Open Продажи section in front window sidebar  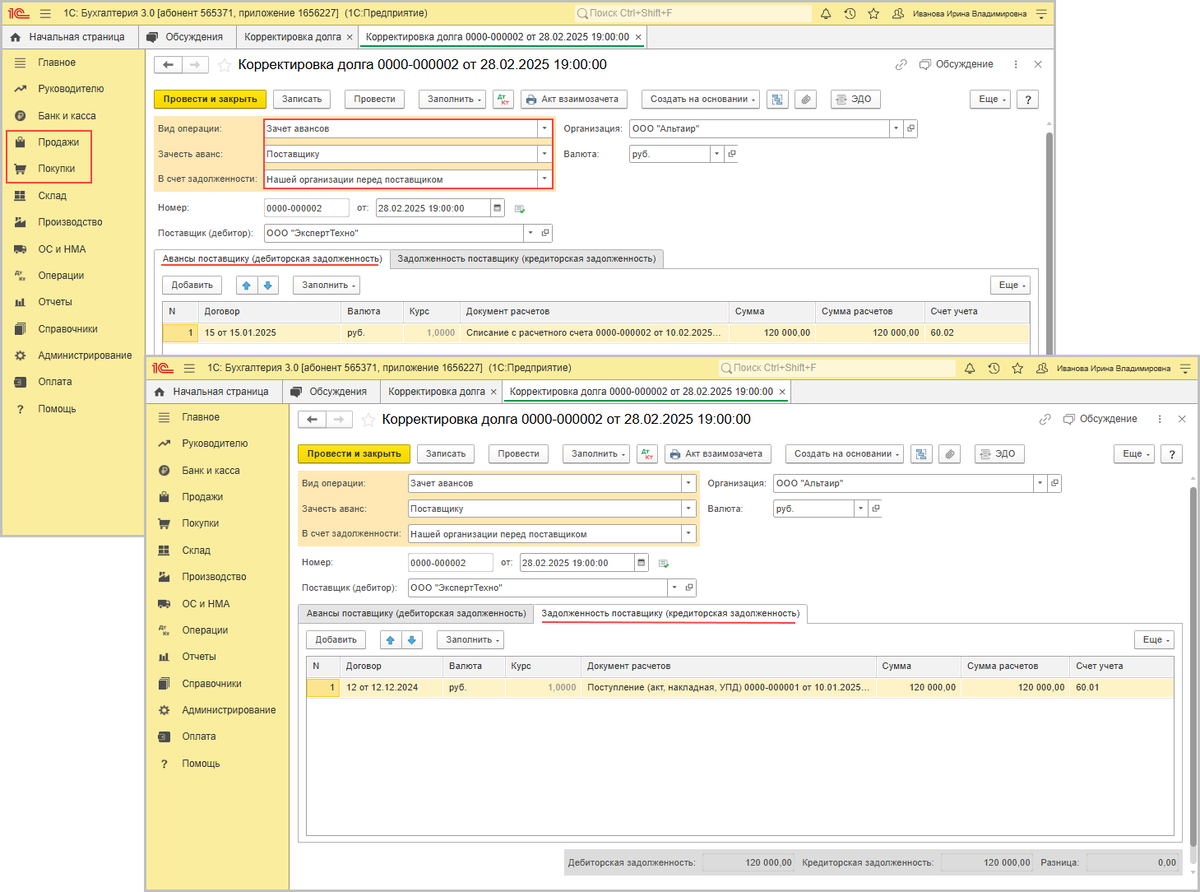[202, 496]
